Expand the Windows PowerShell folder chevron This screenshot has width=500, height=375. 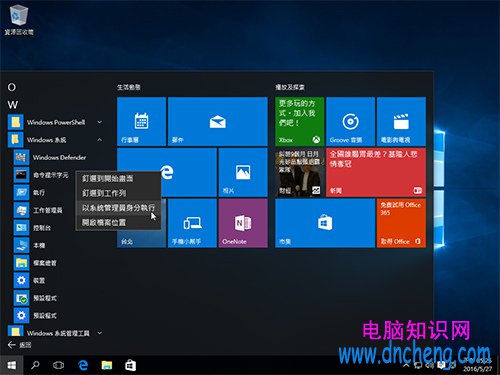100,122
